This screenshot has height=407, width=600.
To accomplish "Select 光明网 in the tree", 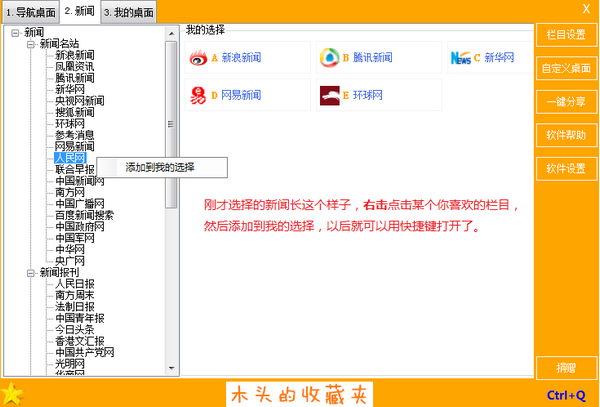I will coord(70,364).
